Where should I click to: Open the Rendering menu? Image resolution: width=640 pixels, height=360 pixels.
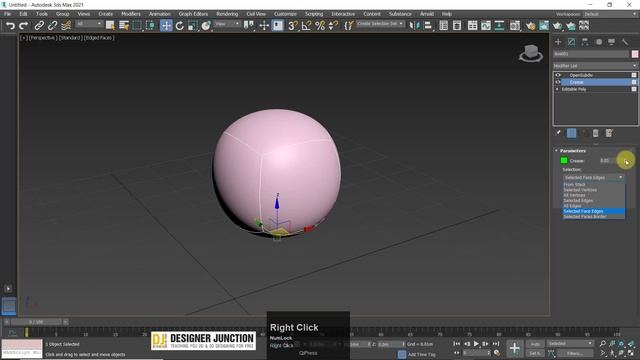[227, 14]
